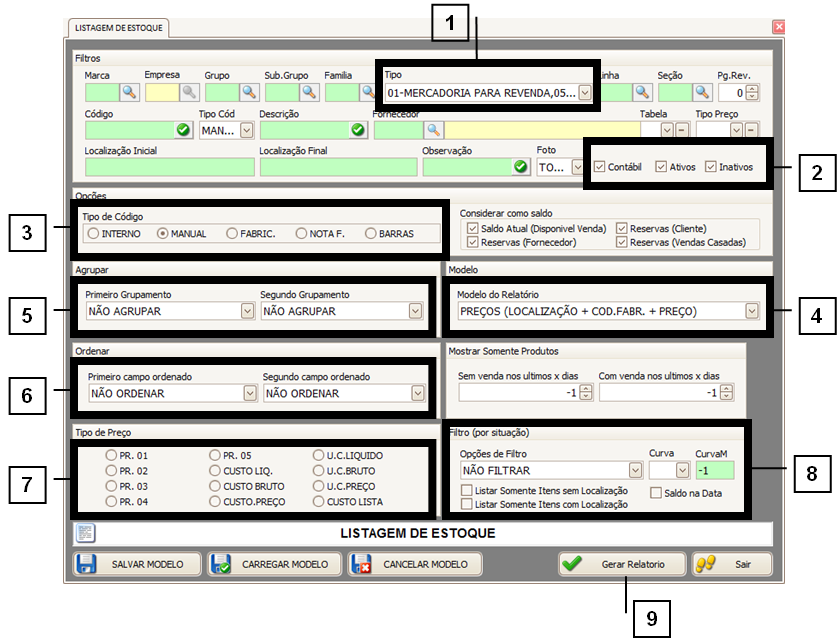The height and width of the screenshot is (641, 839).
Task: Uncheck the Contábil checkbox
Action: (x=600, y=167)
